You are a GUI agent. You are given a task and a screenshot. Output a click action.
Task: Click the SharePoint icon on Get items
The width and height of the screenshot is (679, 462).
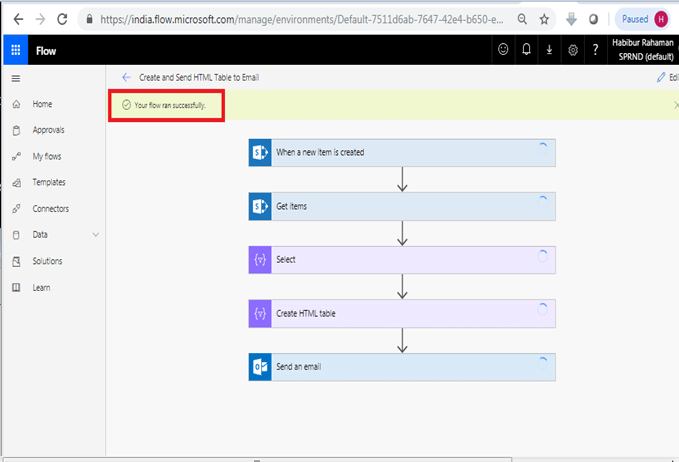pos(260,206)
